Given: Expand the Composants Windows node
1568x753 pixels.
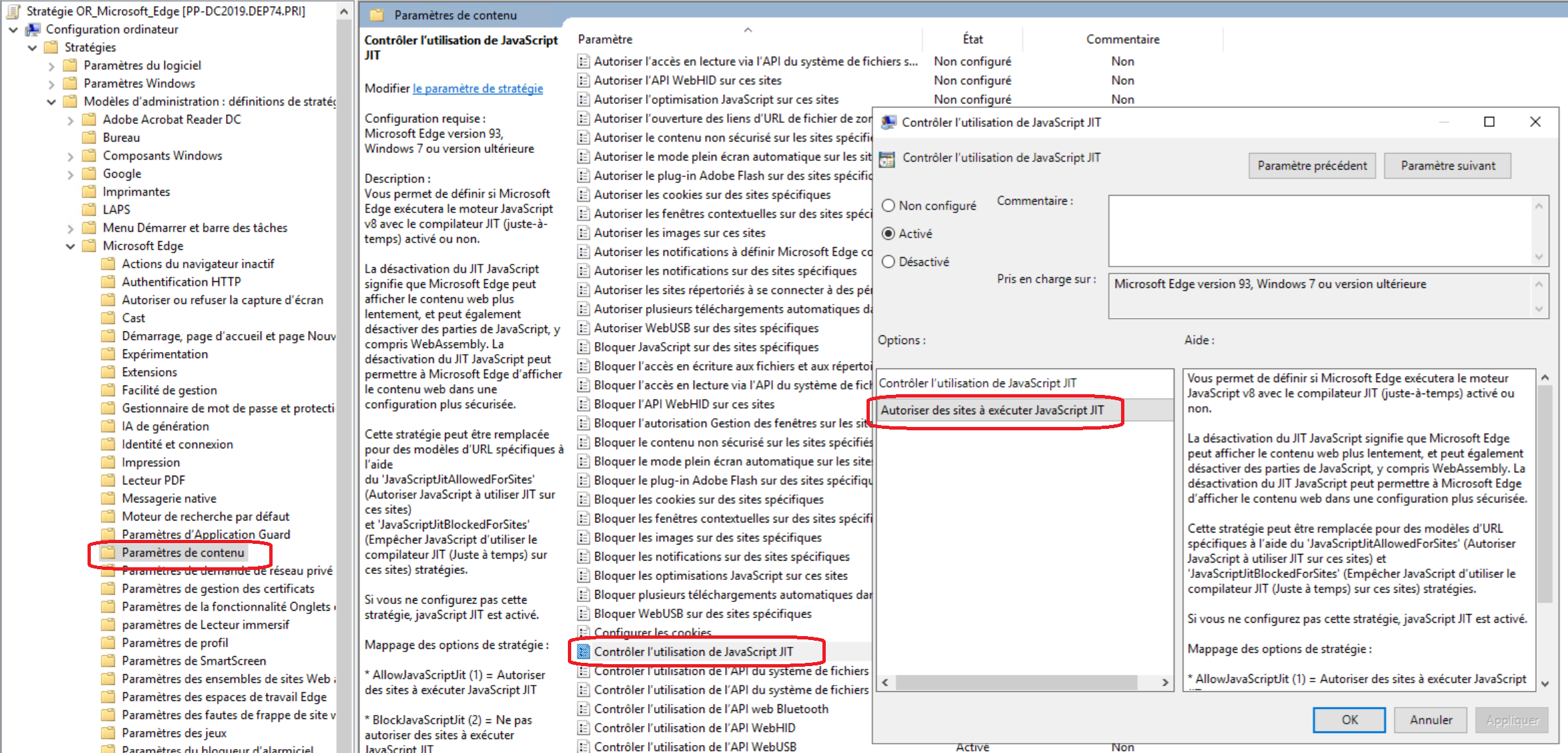Looking at the screenshot, I should [x=70, y=156].
